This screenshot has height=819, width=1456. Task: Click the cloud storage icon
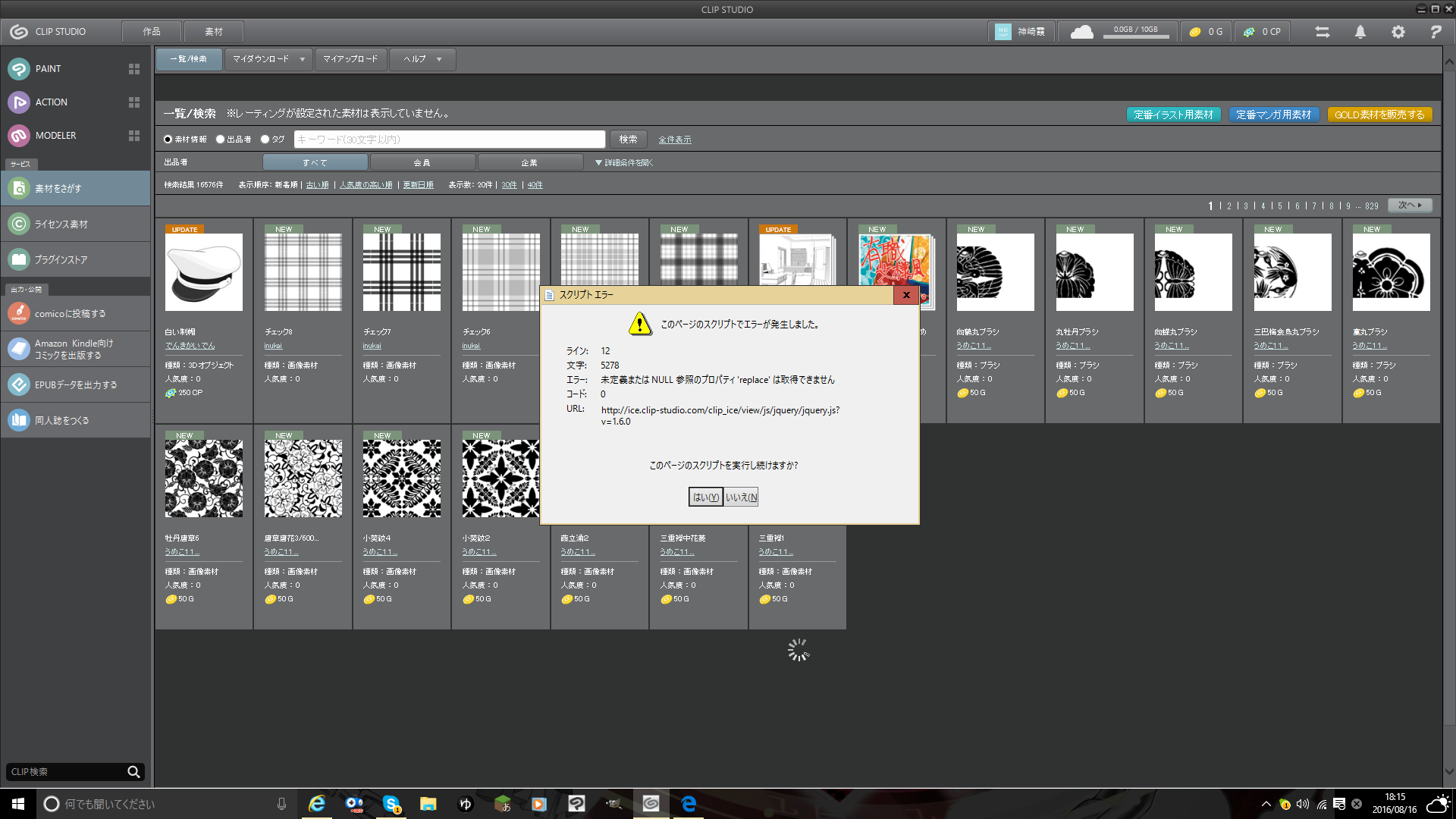[x=1081, y=32]
